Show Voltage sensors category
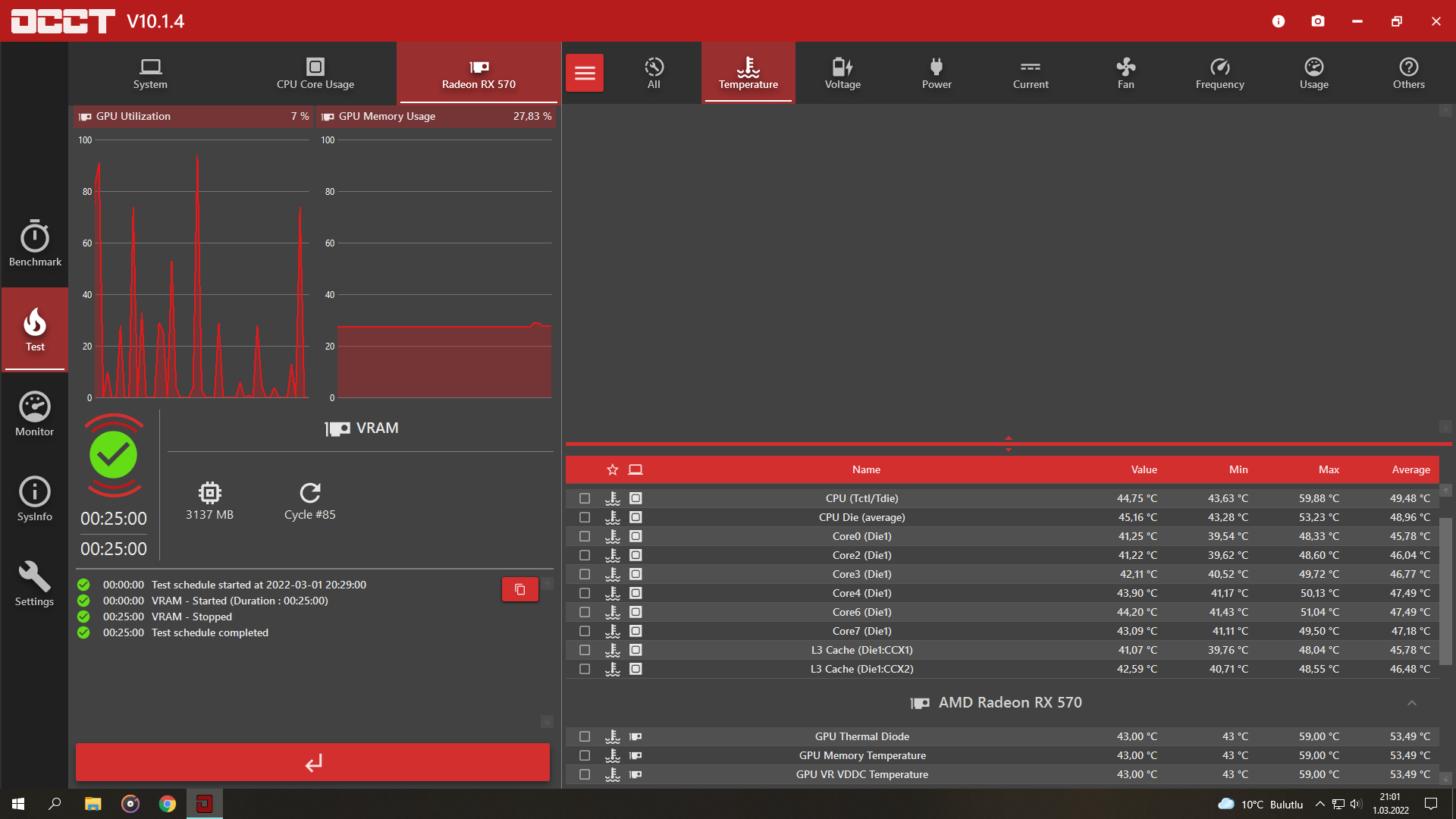The width and height of the screenshot is (1456, 819). pyautogui.click(x=843, y=74)
